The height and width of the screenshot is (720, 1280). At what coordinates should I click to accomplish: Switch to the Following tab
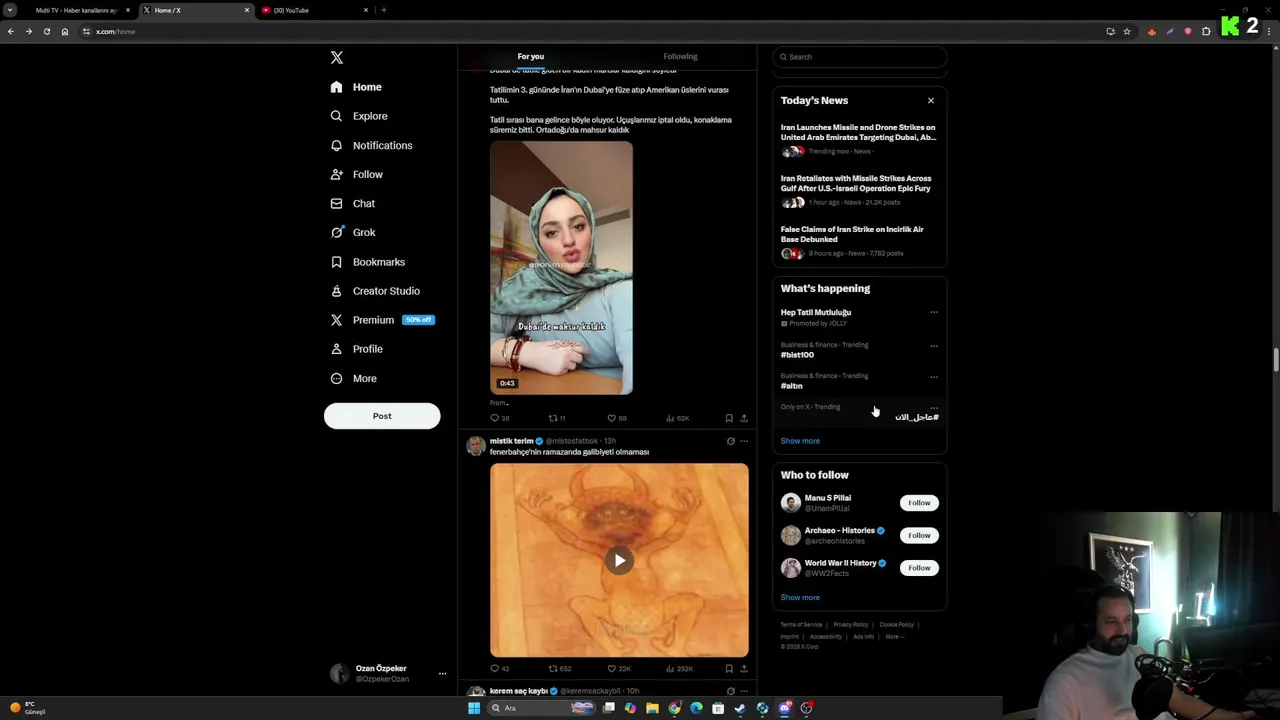680,57
